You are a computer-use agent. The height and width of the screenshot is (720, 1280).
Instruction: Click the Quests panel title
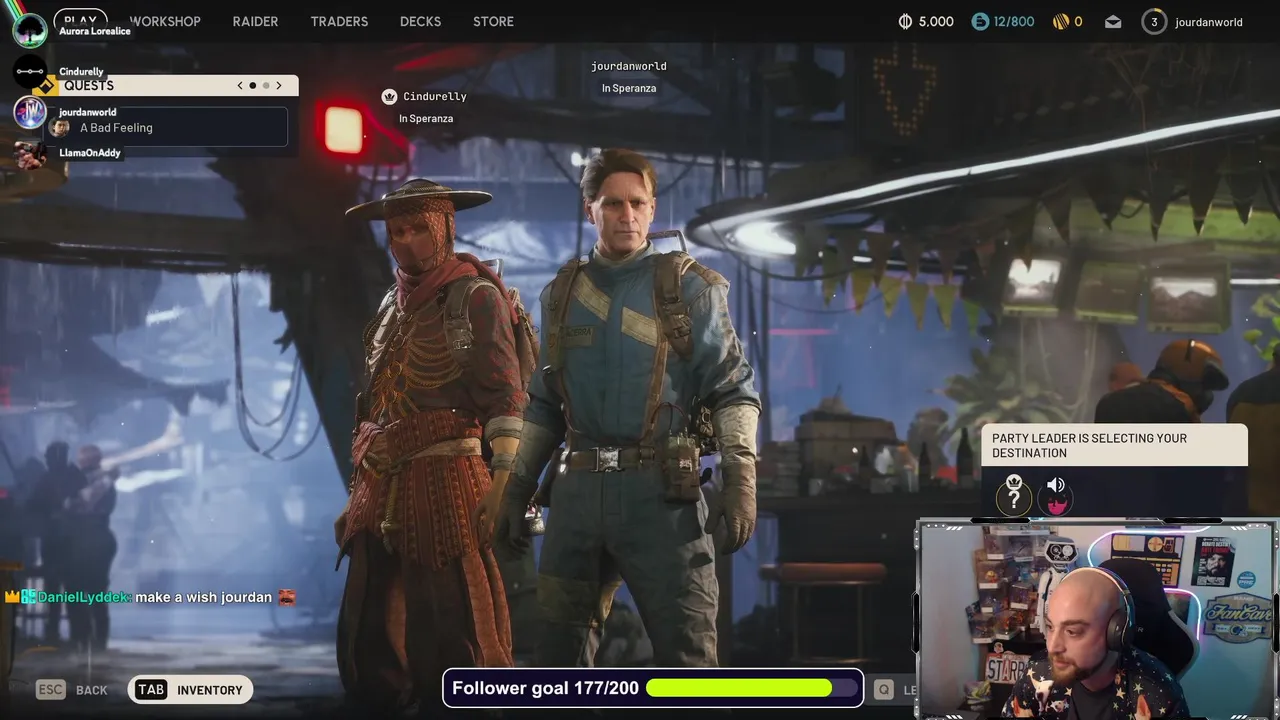pos(89,86)
